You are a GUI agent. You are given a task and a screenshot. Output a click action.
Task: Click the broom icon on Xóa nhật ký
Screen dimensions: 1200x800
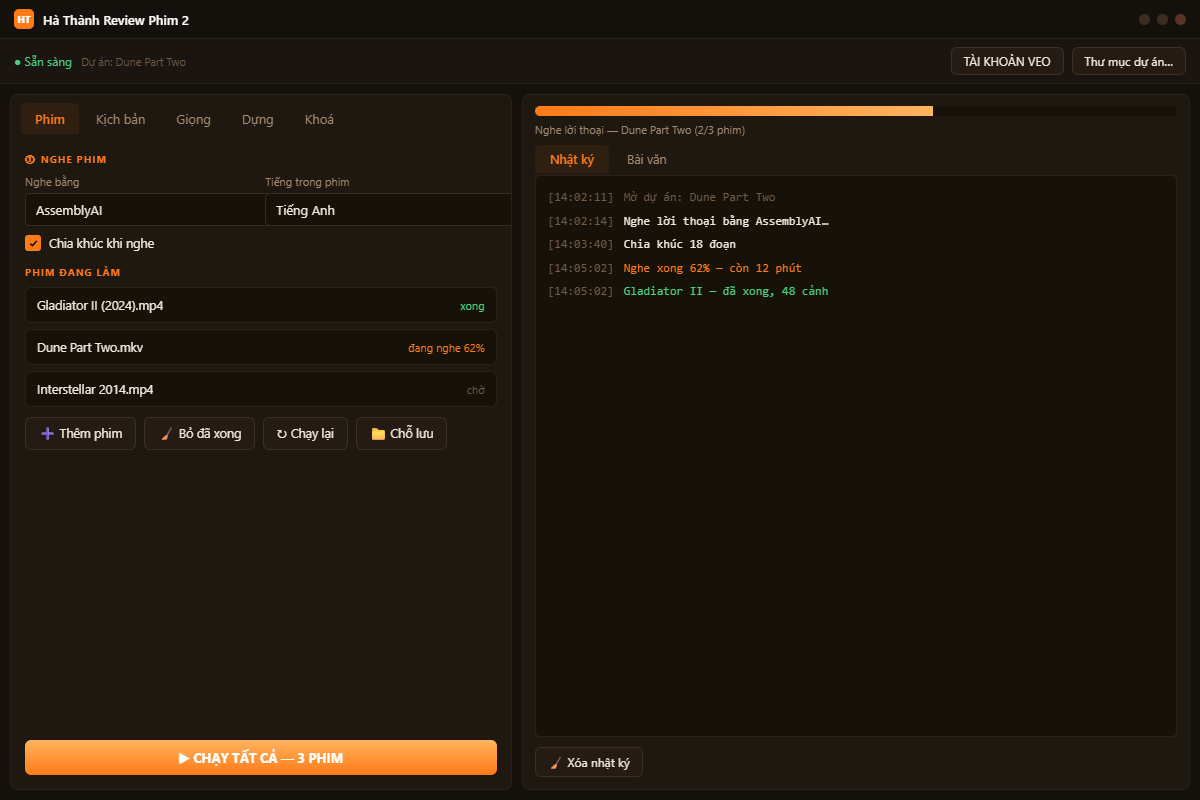pyautogui.click(x=556, y=763)
